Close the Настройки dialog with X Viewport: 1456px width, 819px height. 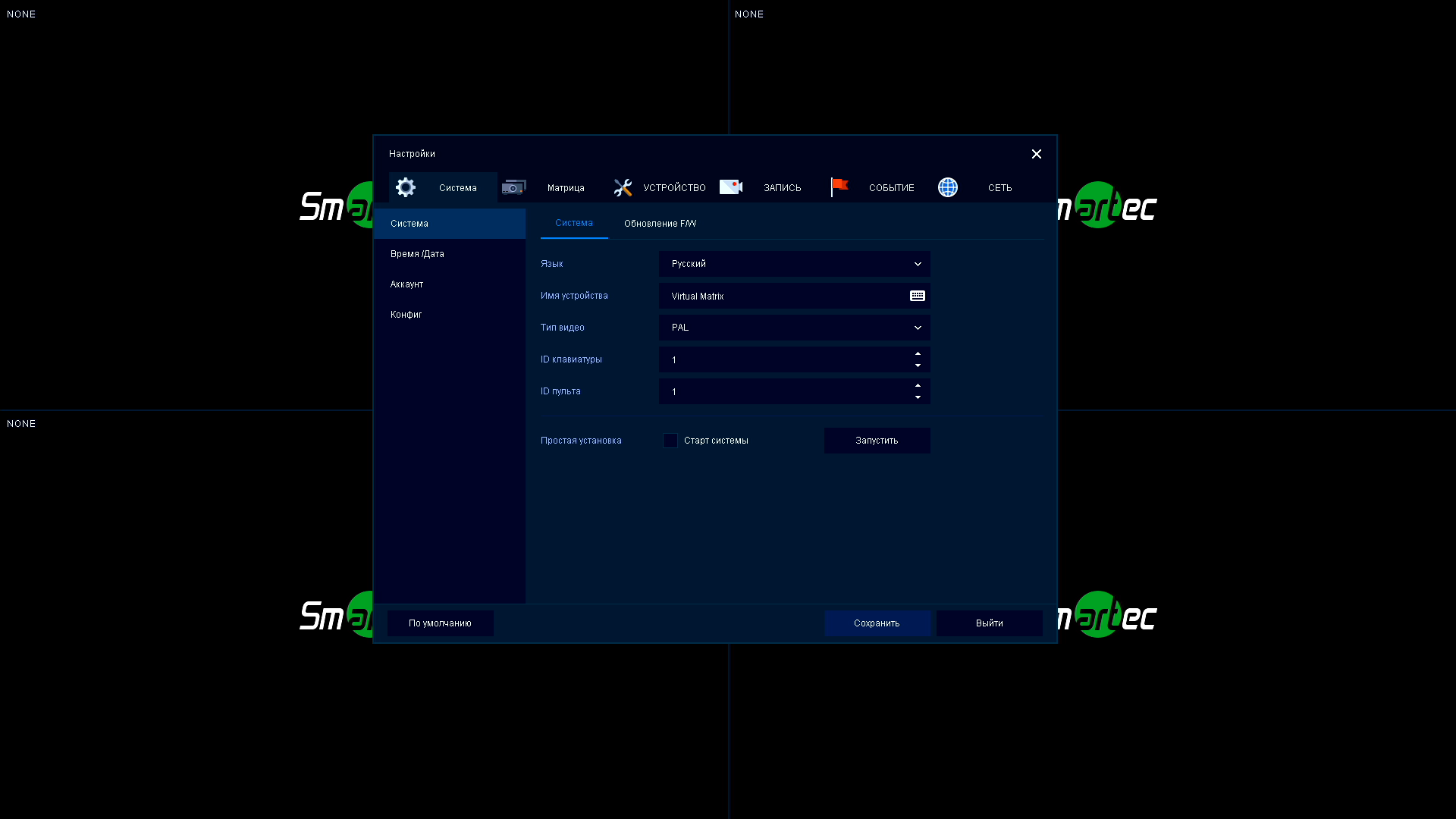[1037, 154]
